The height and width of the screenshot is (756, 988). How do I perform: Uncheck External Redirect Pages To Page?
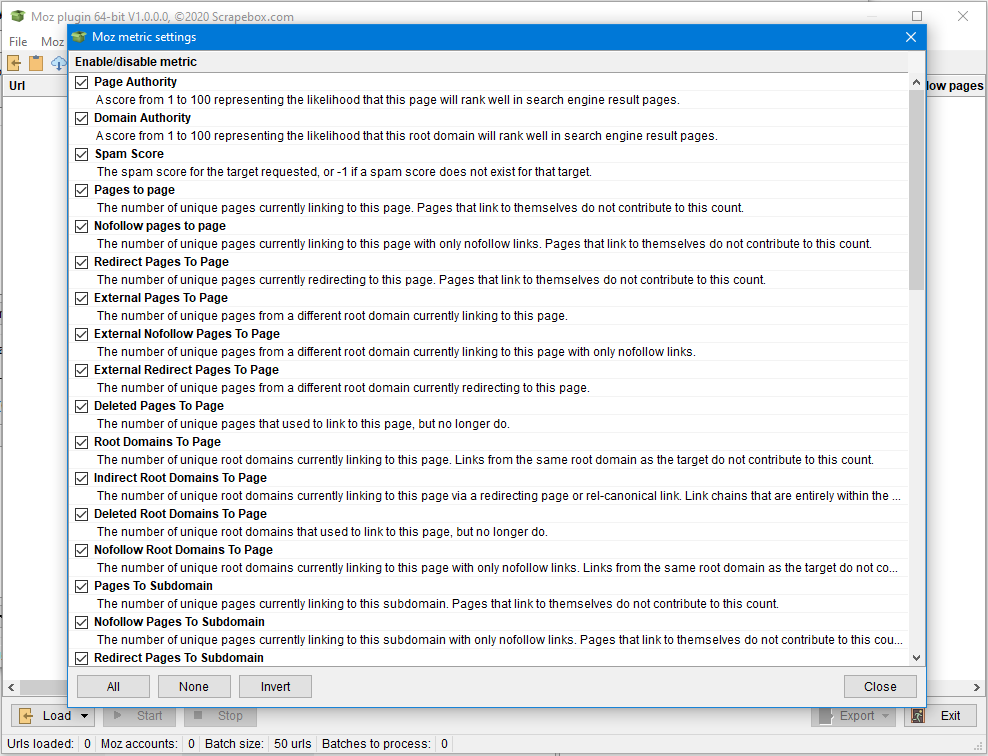pos(81,370)
